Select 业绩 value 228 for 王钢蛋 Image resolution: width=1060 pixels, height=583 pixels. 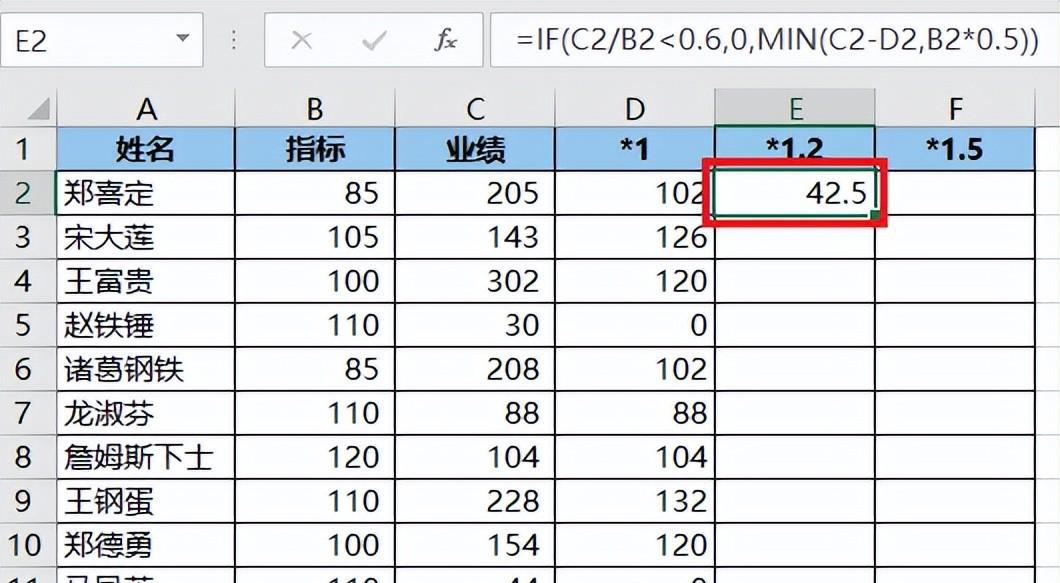pyautogui.click(x=475, y=501)
